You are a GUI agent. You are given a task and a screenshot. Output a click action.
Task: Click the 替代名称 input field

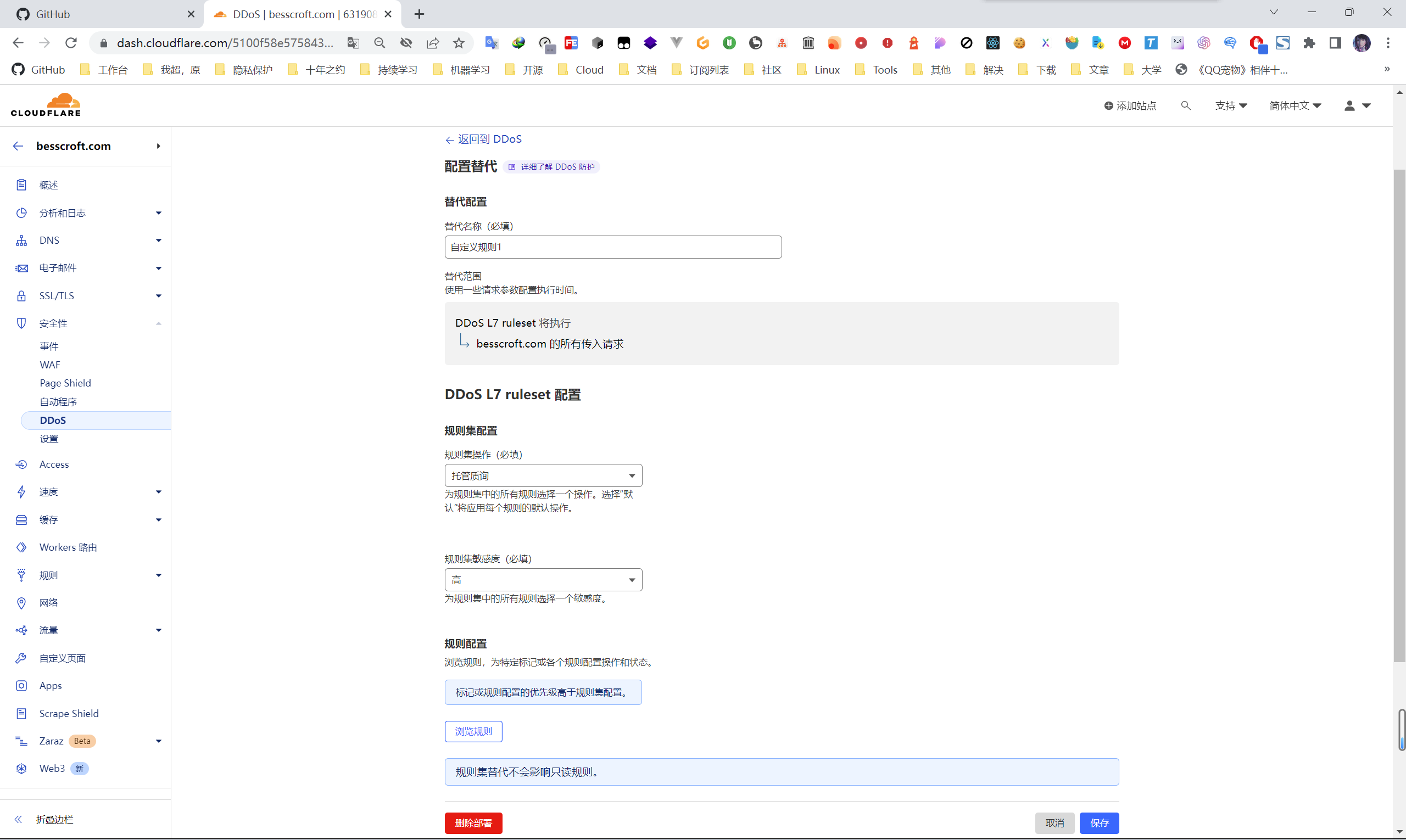tap(613, 247)
